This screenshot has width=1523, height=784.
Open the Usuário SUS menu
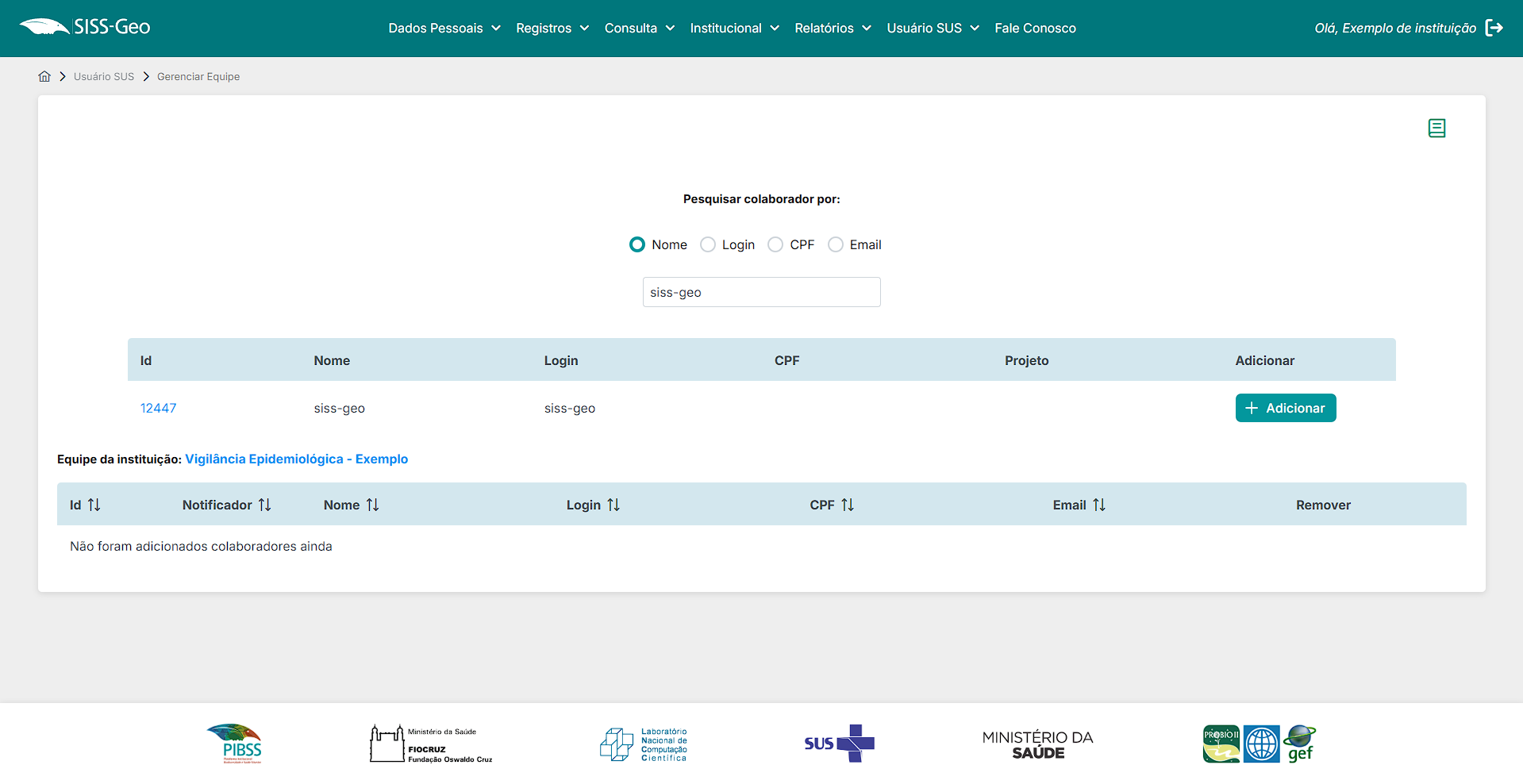tap(932, 28)
